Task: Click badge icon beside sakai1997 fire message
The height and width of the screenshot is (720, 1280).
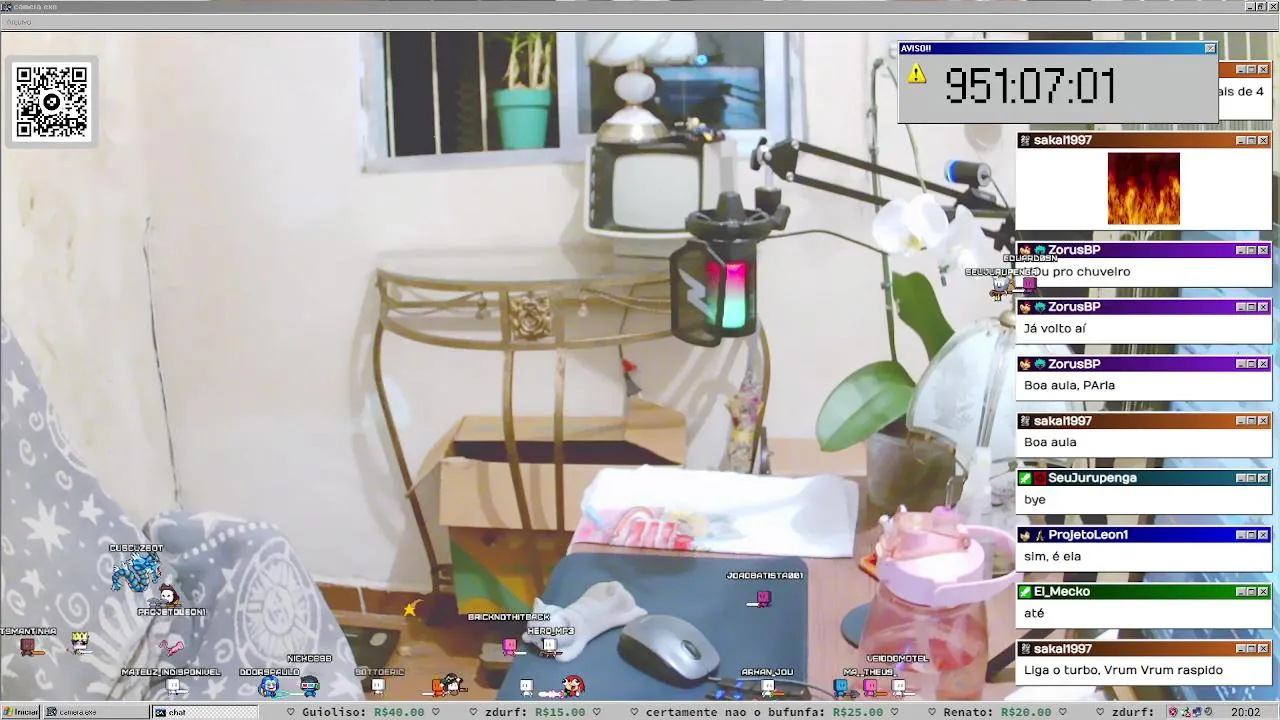Action: [x=1025, y=140]
